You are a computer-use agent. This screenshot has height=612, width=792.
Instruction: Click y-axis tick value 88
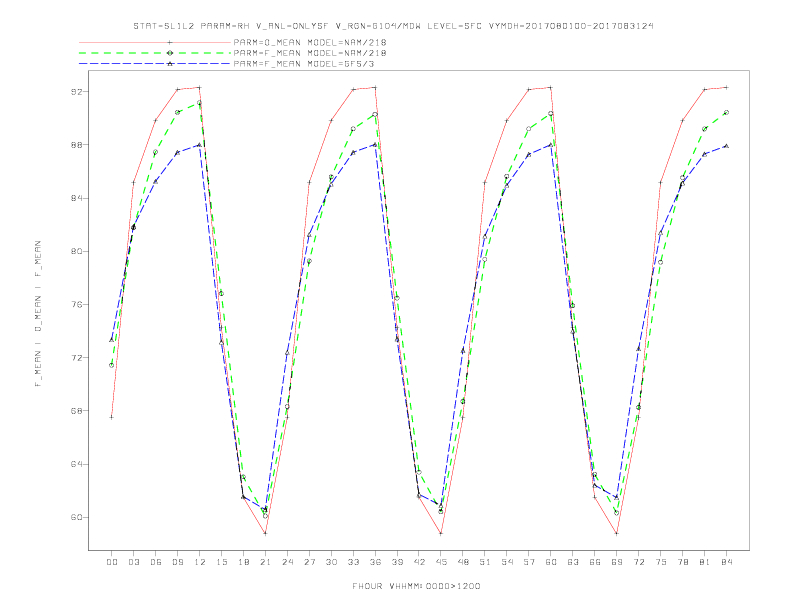(76, 145)
